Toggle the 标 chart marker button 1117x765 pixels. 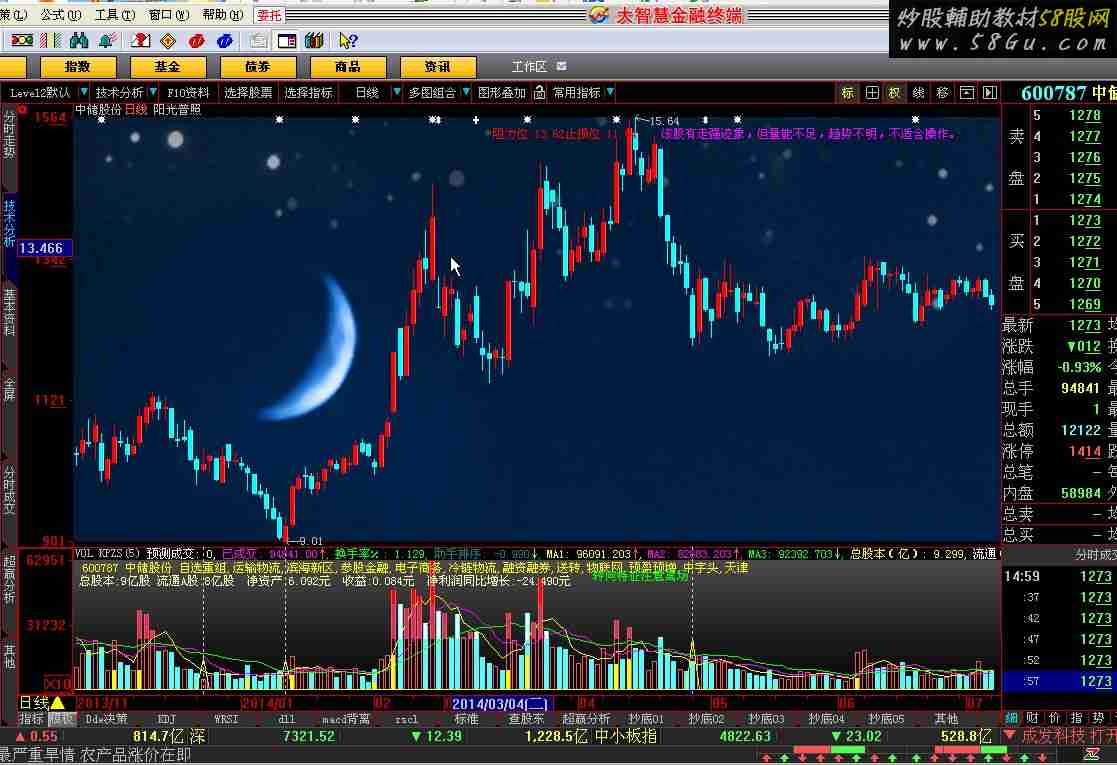point(848,93)
